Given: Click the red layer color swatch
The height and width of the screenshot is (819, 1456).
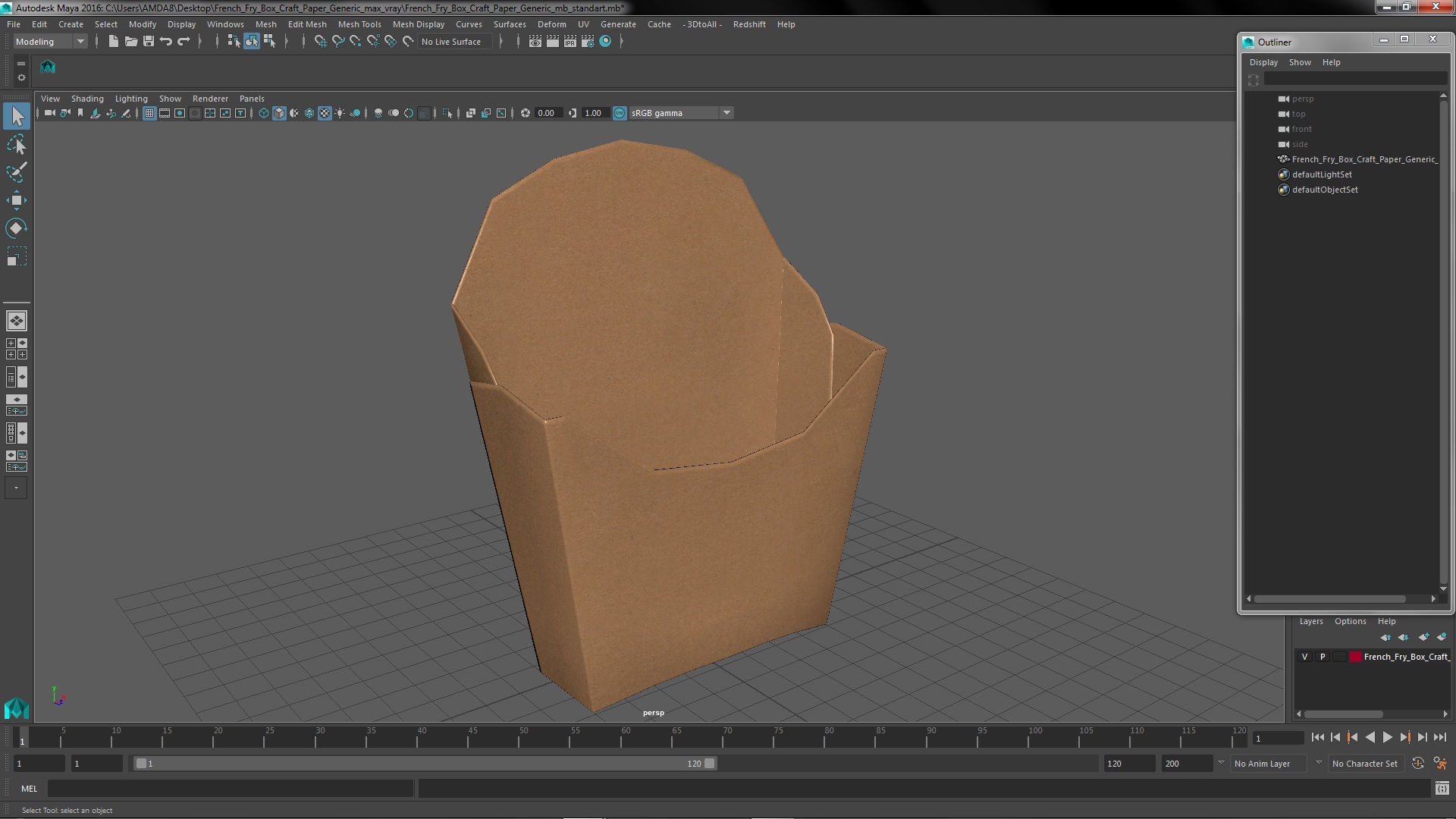Looking at the screenshot, I should point(1355,657).
